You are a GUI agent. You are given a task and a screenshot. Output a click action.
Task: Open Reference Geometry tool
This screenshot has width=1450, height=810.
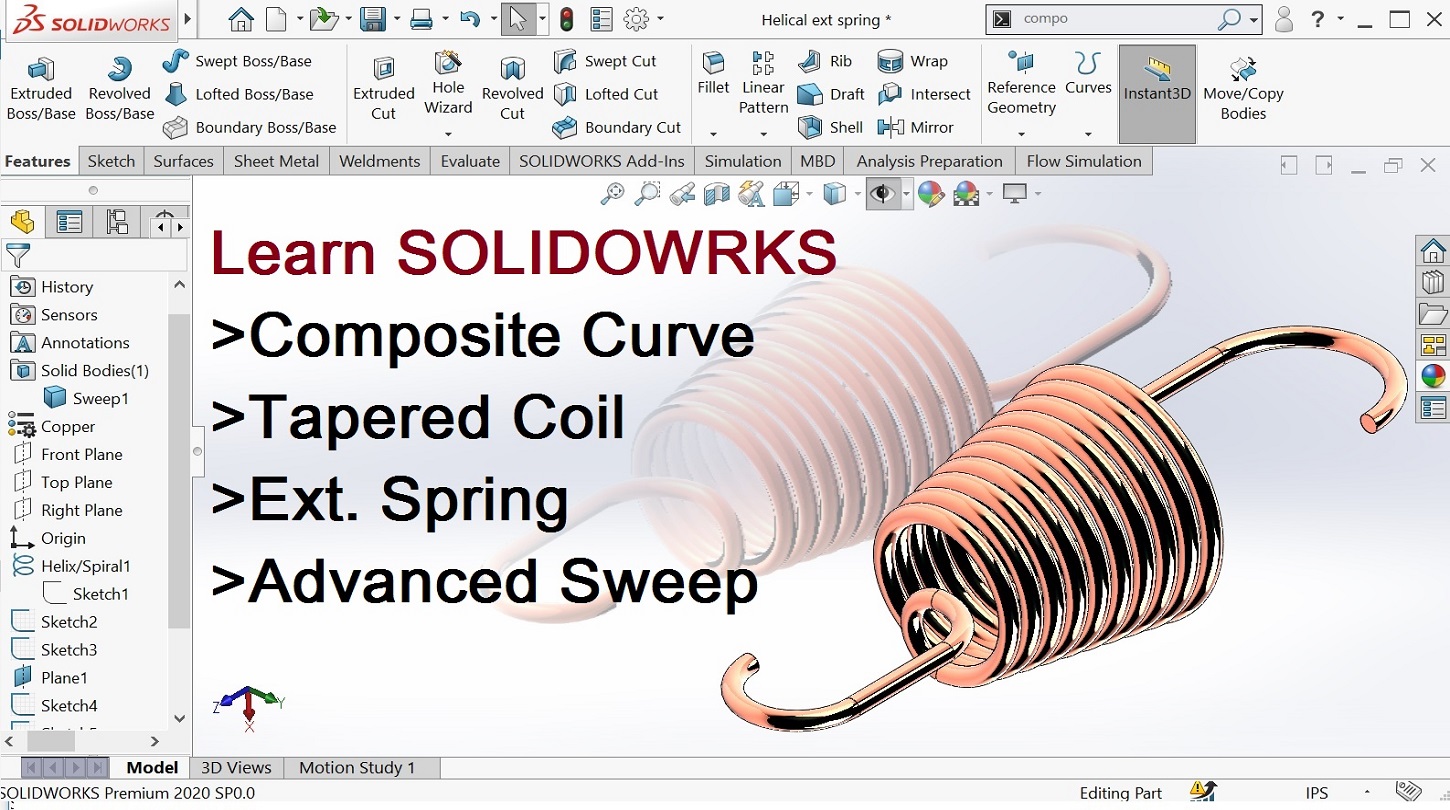coord(1021,85)
